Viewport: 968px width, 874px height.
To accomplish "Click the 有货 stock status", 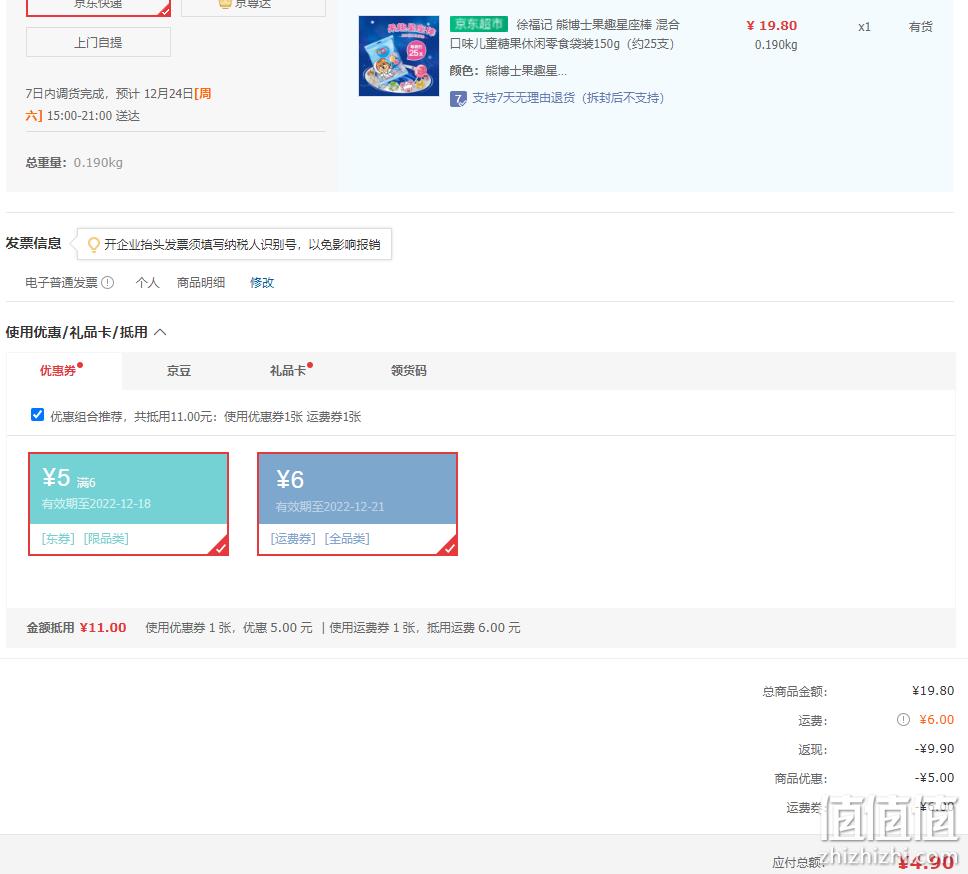I will pyautogui.click(x=920, y=27).
